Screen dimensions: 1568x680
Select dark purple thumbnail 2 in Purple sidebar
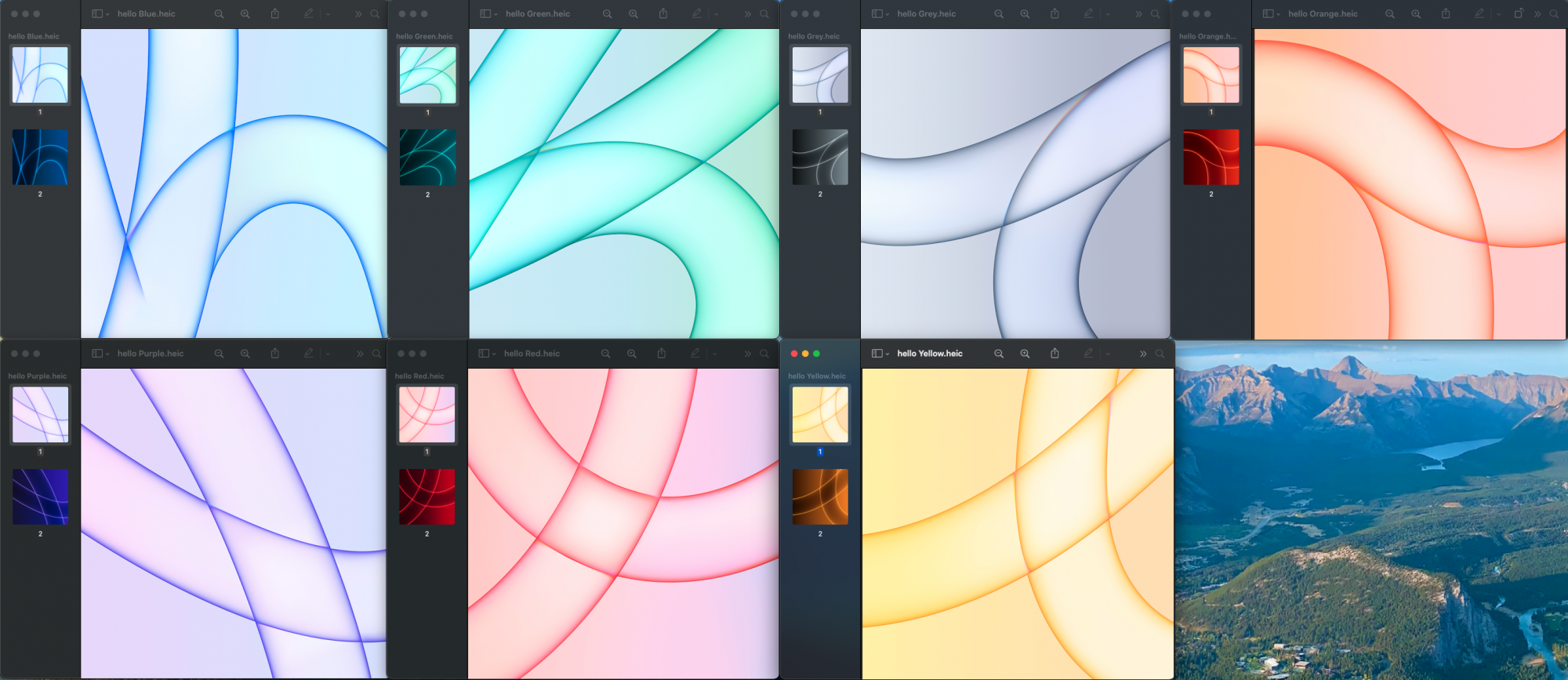point(40,496)
